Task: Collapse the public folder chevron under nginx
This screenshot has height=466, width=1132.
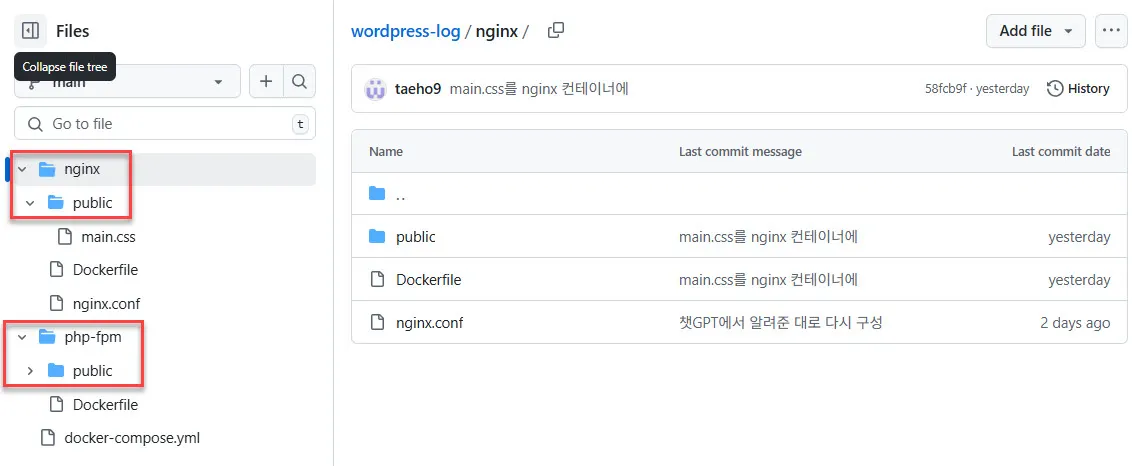Action: tap(30, 203)
